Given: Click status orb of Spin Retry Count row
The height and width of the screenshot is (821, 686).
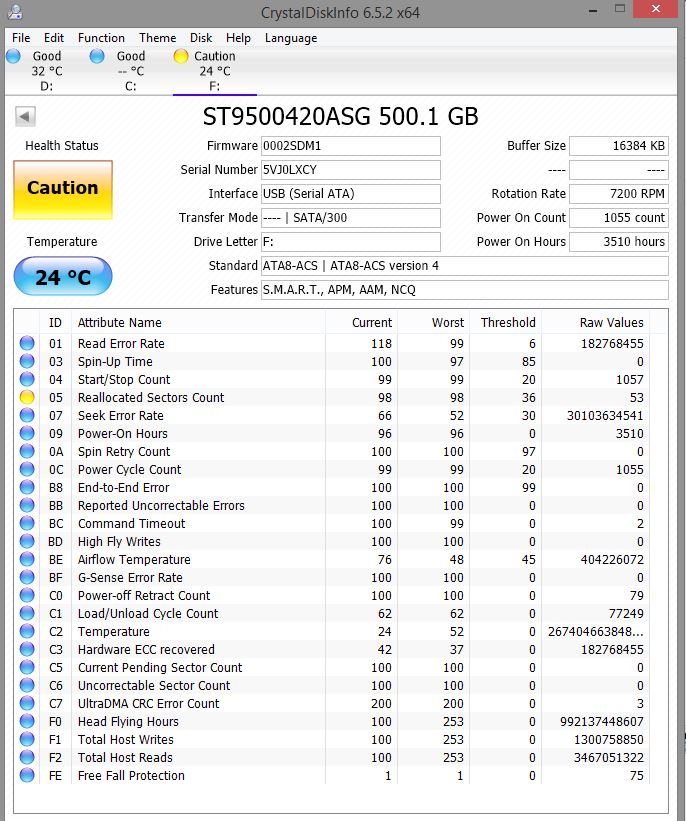Looking at the screenshot, I should 27,451.
